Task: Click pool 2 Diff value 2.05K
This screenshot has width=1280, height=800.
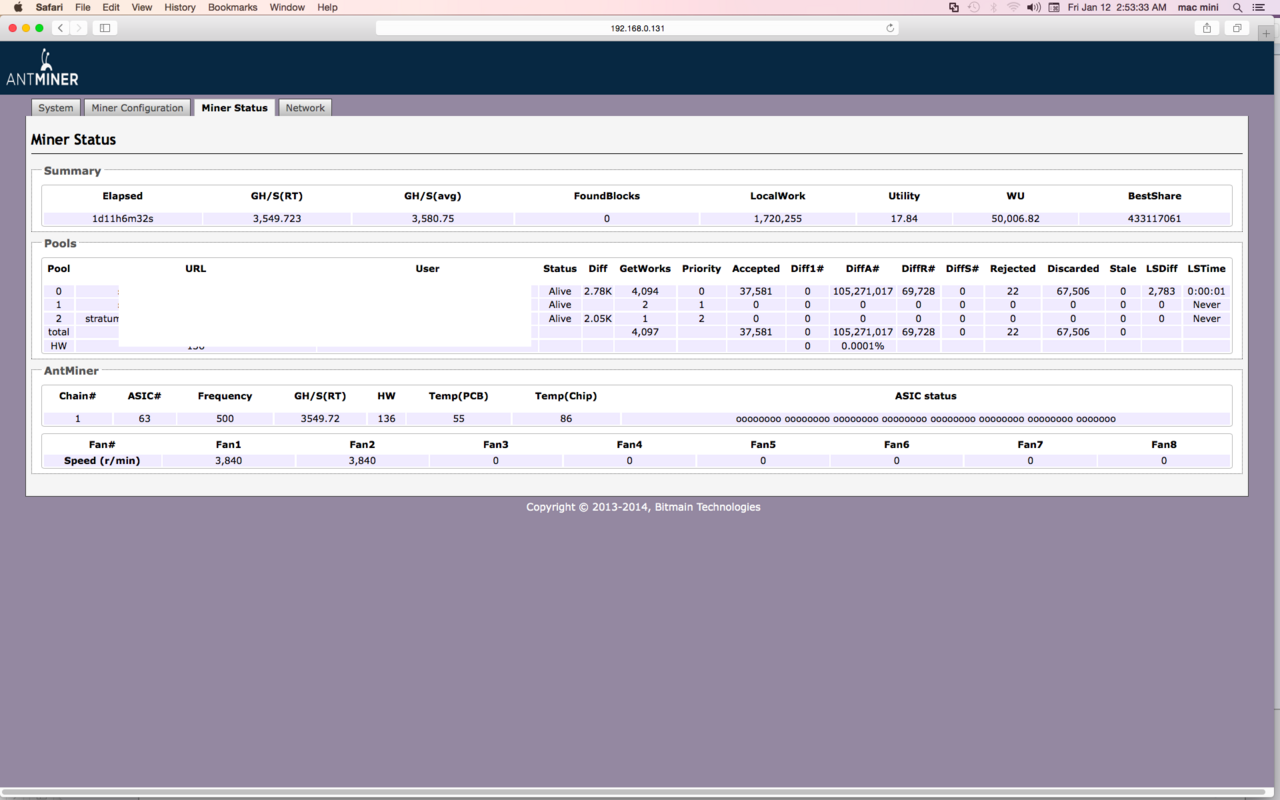Action: tap(598, 318)
